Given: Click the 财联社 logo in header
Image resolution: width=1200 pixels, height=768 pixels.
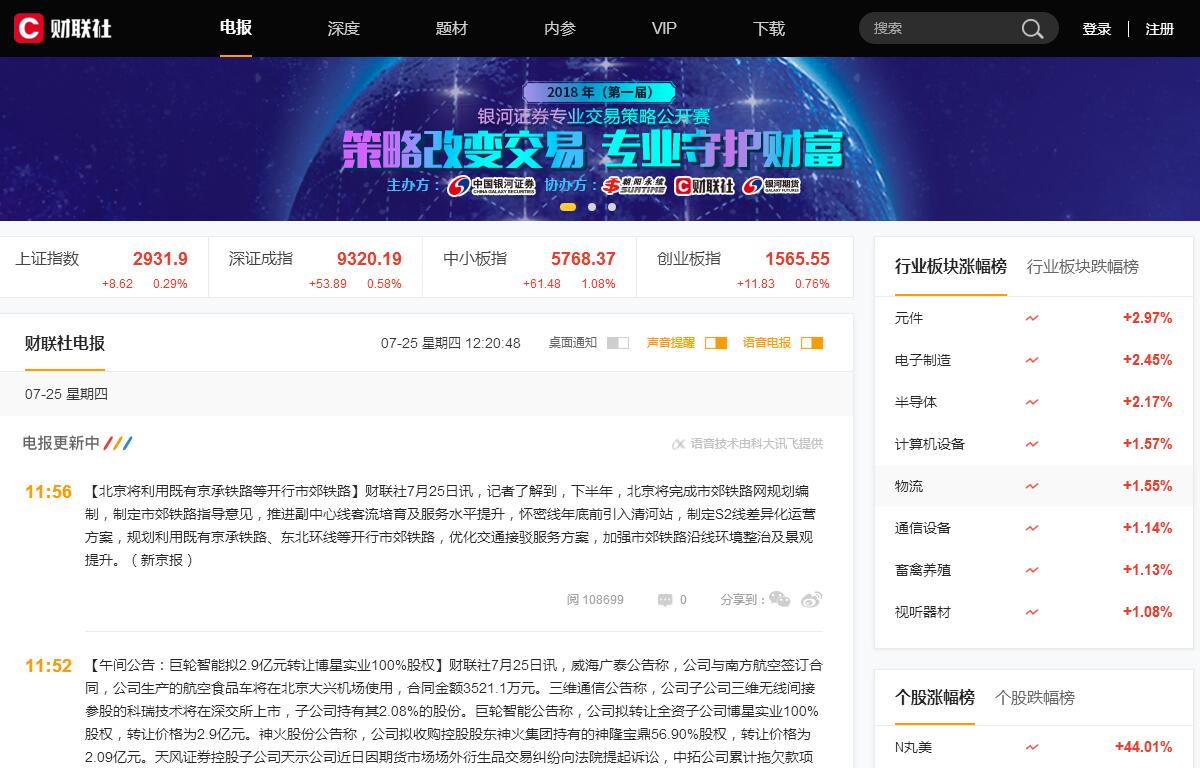Looking at the screenshot, I should (63, 28).
